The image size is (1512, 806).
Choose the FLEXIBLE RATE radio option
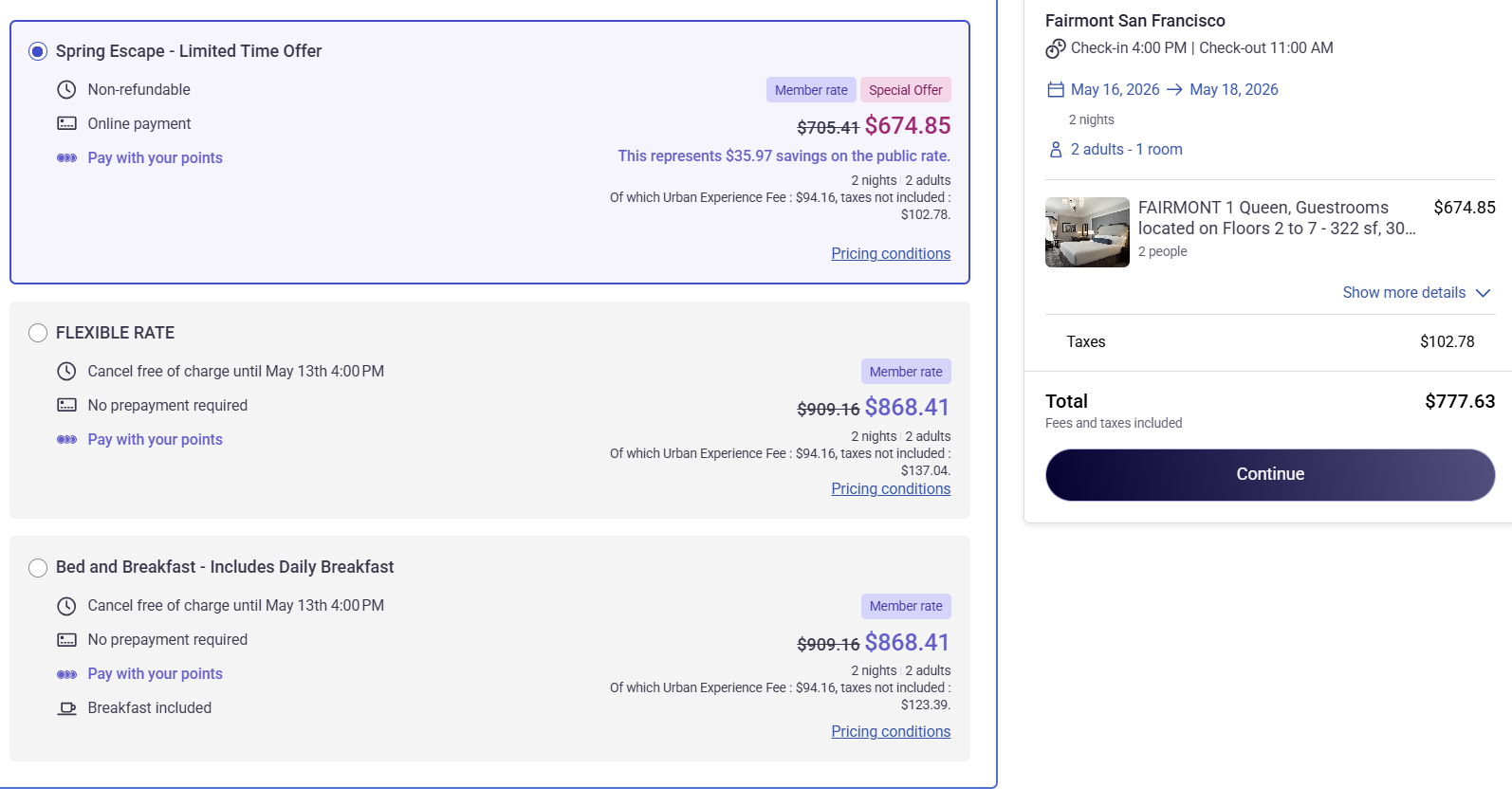(38, 333)
